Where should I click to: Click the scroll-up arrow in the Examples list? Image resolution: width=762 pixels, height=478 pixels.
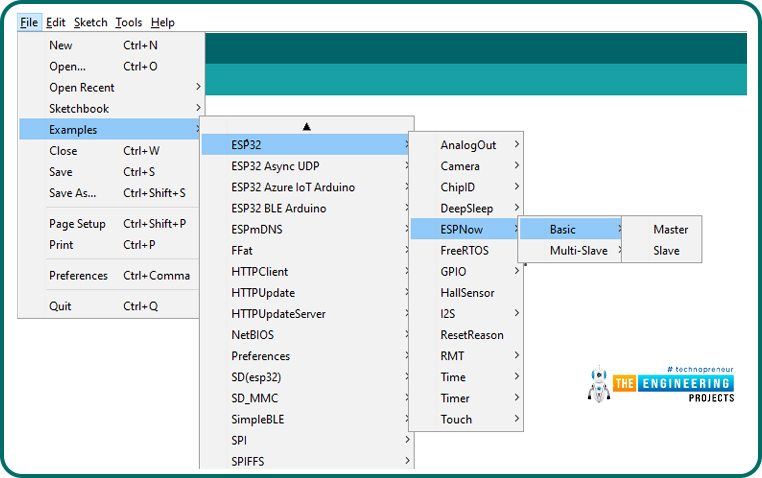point(307,126)
